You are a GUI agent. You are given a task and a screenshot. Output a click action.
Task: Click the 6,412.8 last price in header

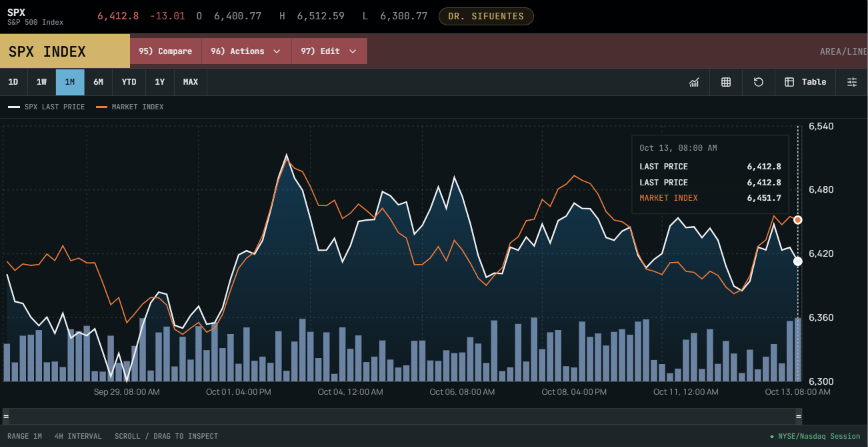coord(118,16)
